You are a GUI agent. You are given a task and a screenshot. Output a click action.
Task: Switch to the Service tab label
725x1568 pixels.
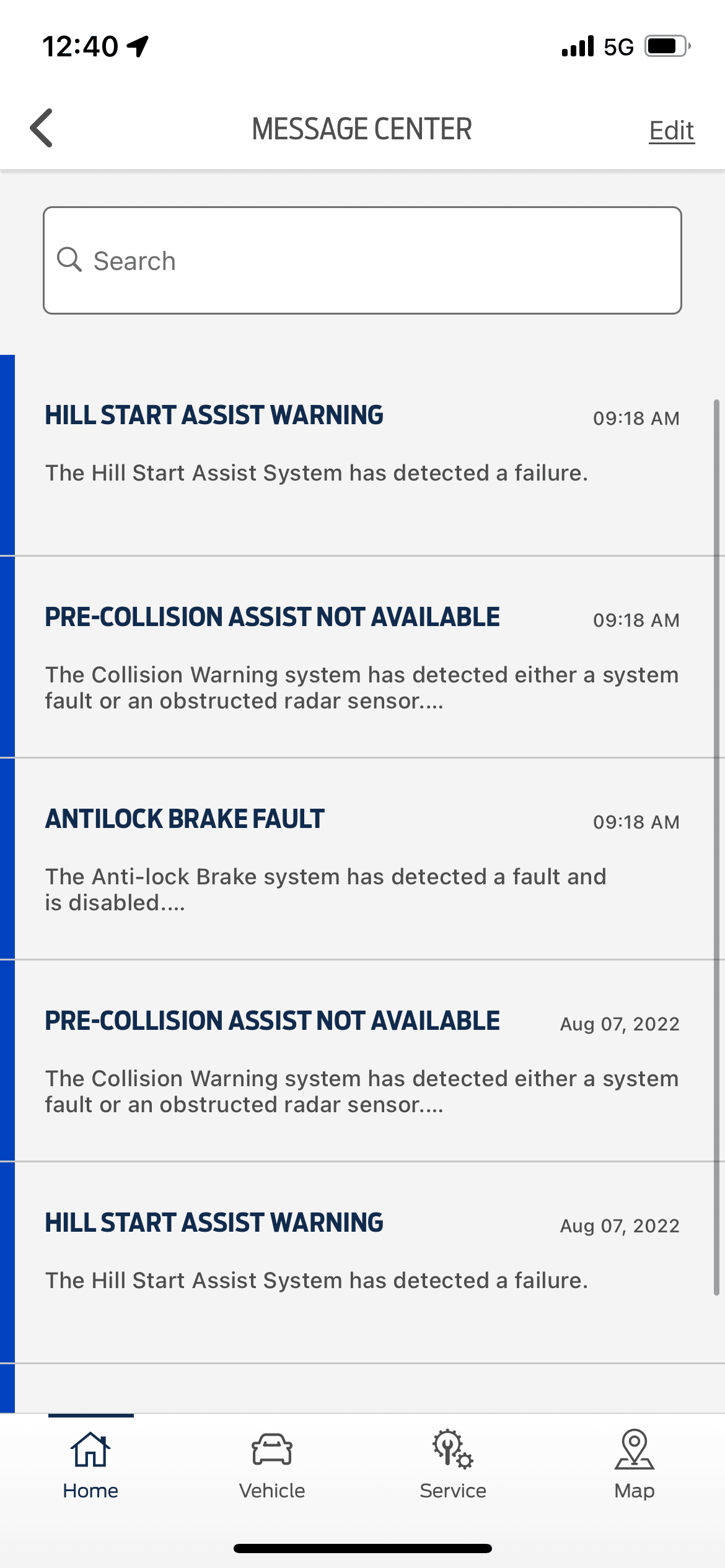click(453, 1491)
